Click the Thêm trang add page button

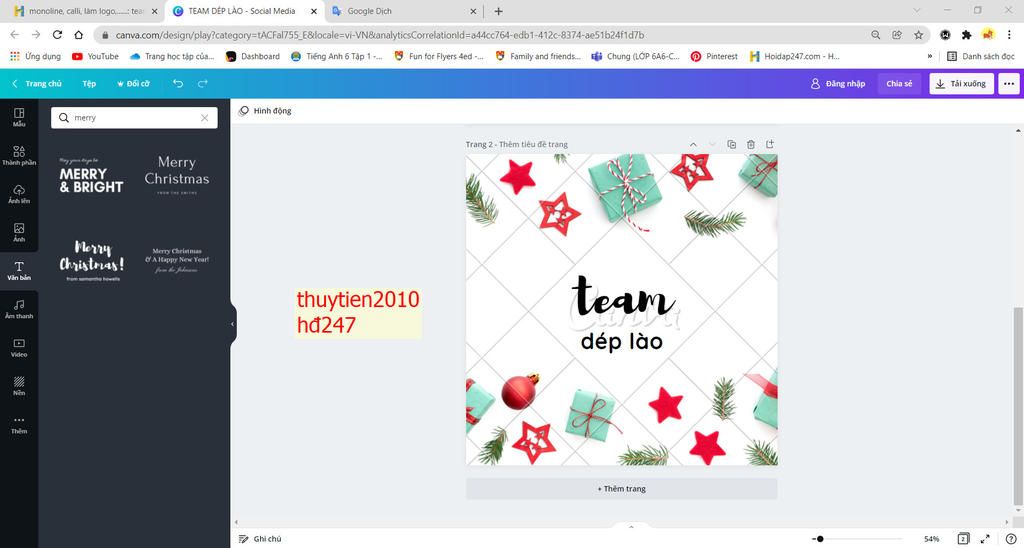(622, 489)
